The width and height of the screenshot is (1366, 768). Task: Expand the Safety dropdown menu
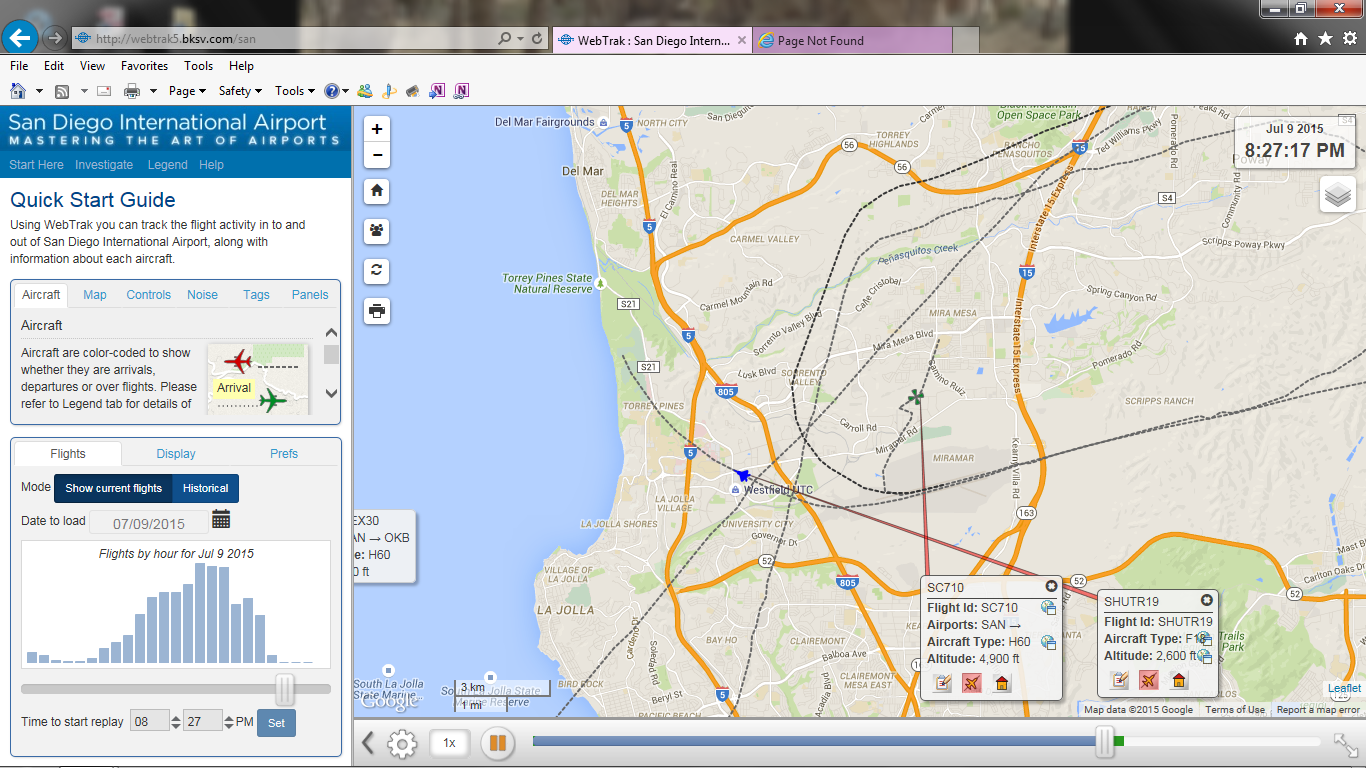pos(240,90)
